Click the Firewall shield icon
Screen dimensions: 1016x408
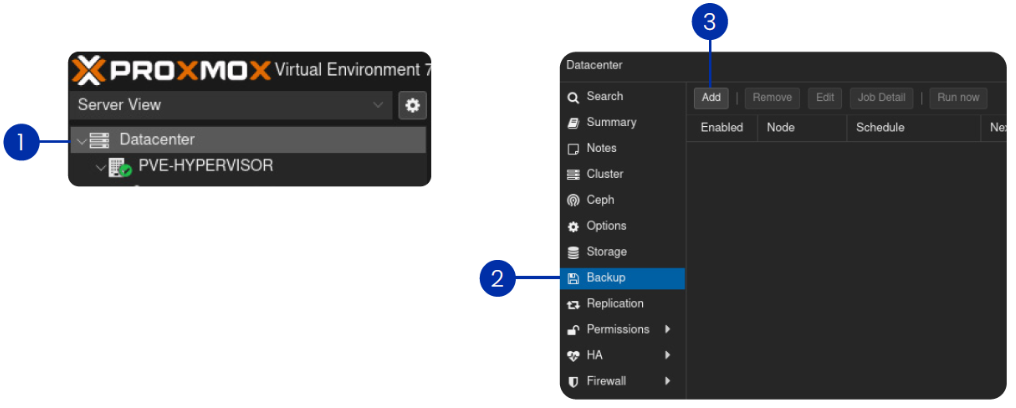click(573, 381)
